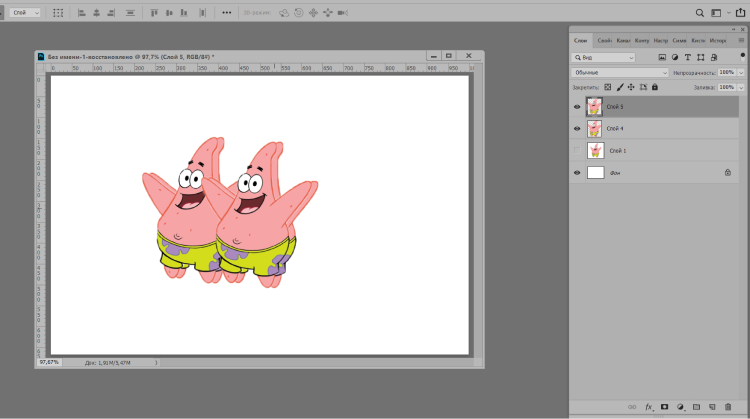Viewport: 750px width, 419px height.
Task: Switch to Контуры paths tab
Action: [641, 41]
